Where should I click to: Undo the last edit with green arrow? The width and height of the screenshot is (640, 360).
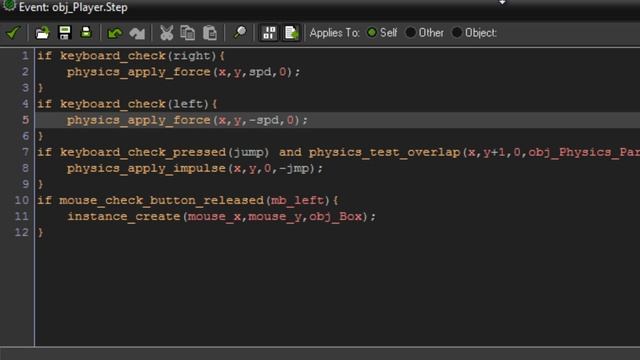(x=115, y=33)
